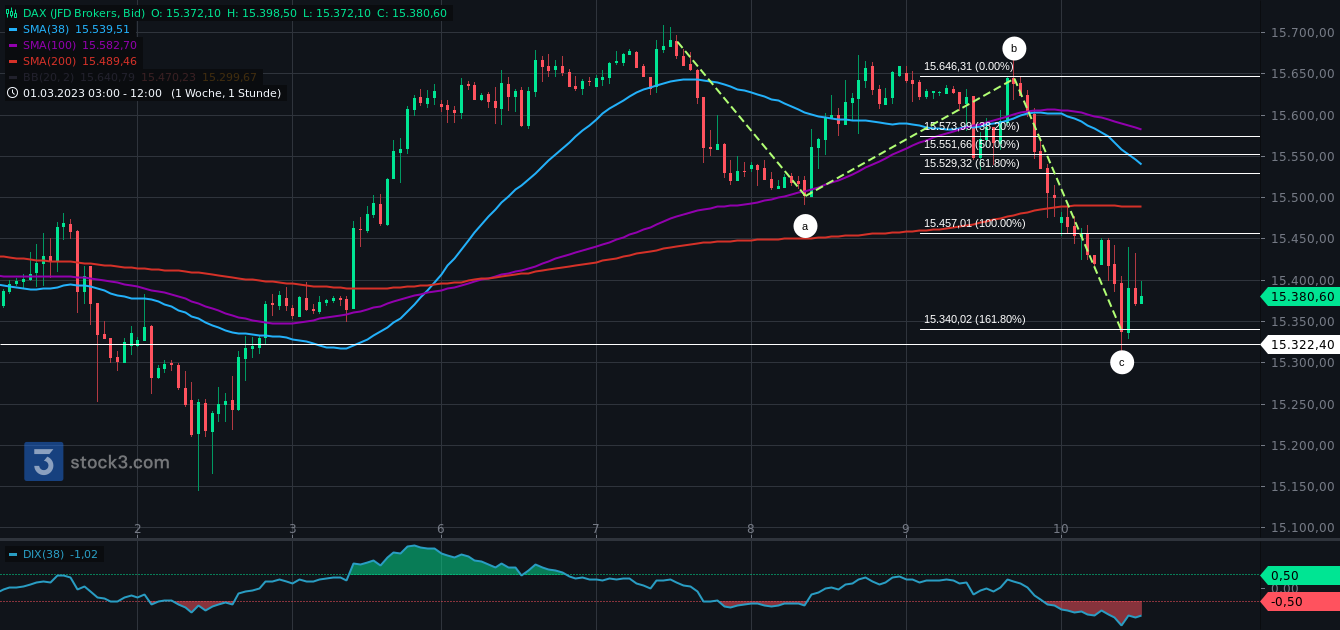Click the 15.322,40 horizontal line label
Image resolution: width=1340 pixels, height=630 pixels.
coord(1302,344)
